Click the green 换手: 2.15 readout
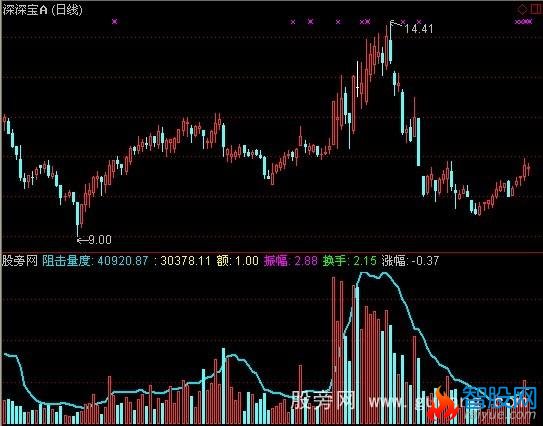Image resolution: width=543 pixels, height=426 pixels. click(x=350, y=260)
